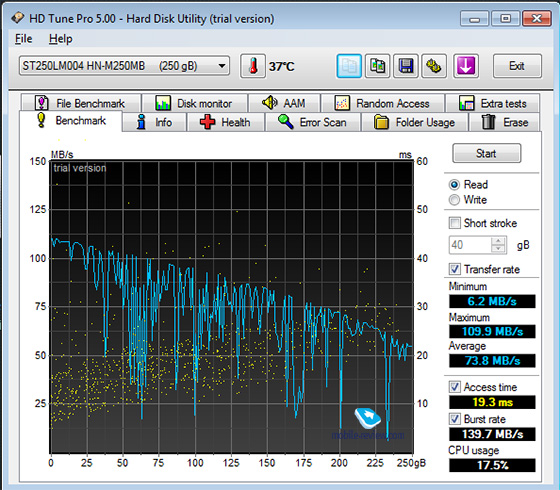Viewport: 560px width, 490px height.
Task: Click the copy info to clipboard icon
Action: pyautogui.click(x=349, y=66)
